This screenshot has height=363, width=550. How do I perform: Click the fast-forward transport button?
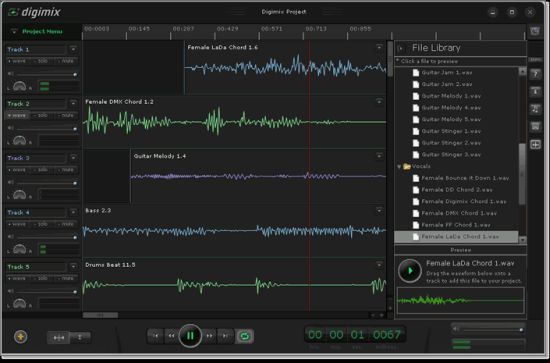point(209,336)
